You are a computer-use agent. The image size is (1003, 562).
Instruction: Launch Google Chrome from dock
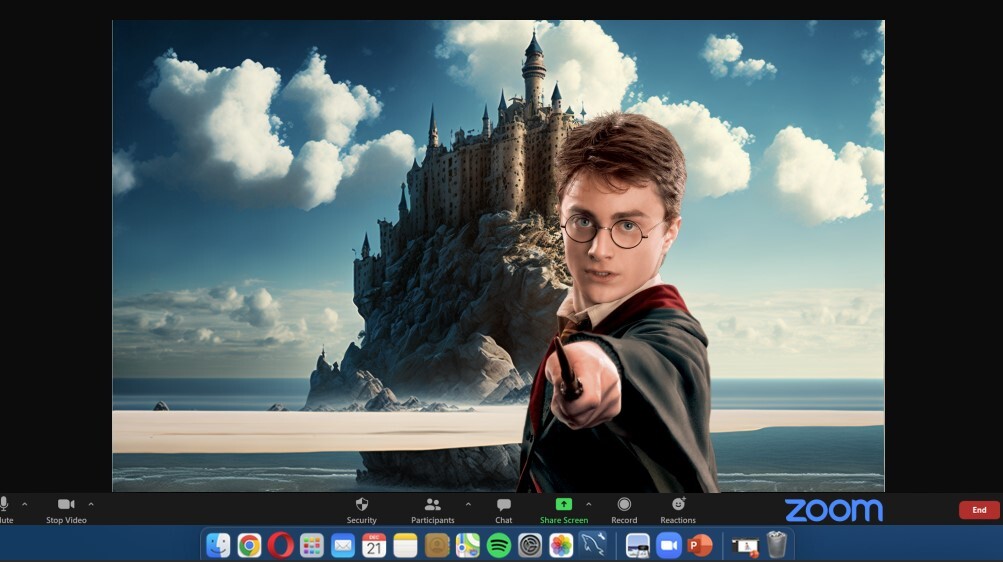click(x=249, y=545)
